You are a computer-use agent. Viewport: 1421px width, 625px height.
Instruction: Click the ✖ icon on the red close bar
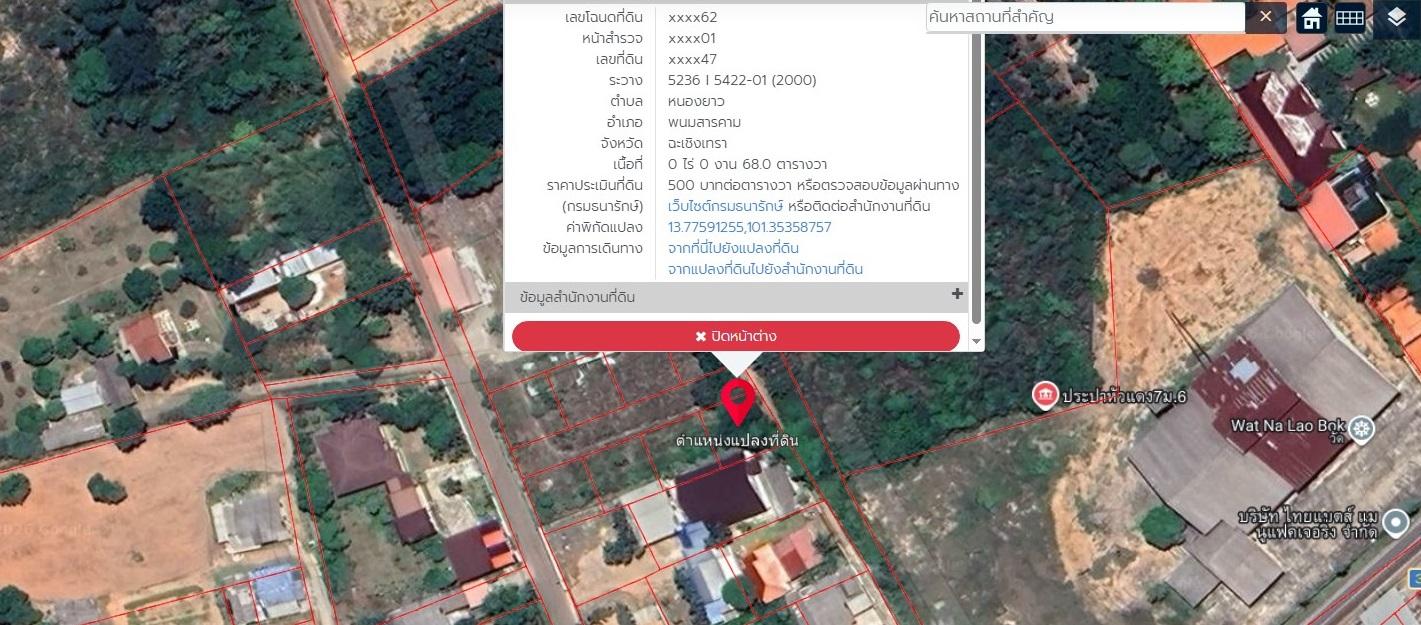point(700,335)
